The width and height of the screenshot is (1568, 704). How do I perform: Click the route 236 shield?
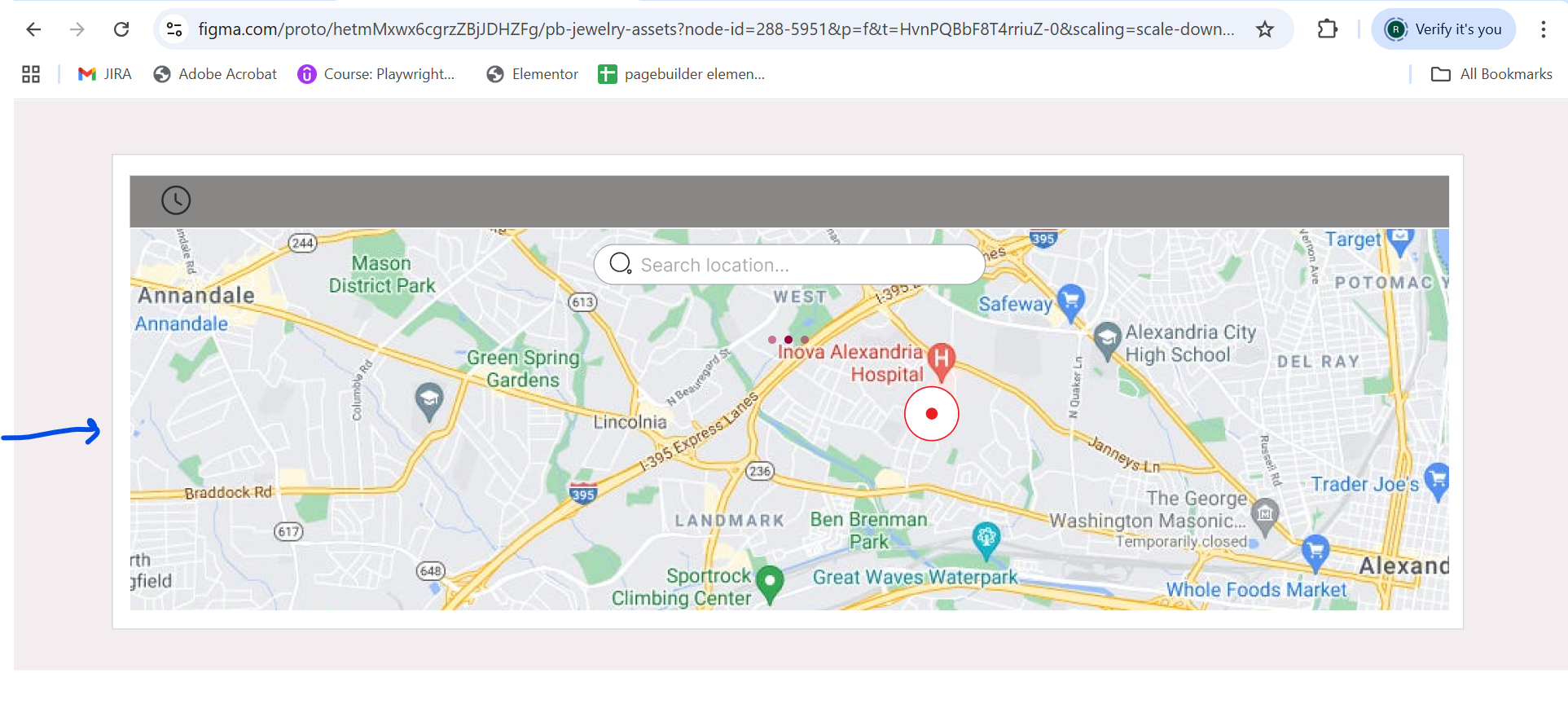(x=760, y=471)
